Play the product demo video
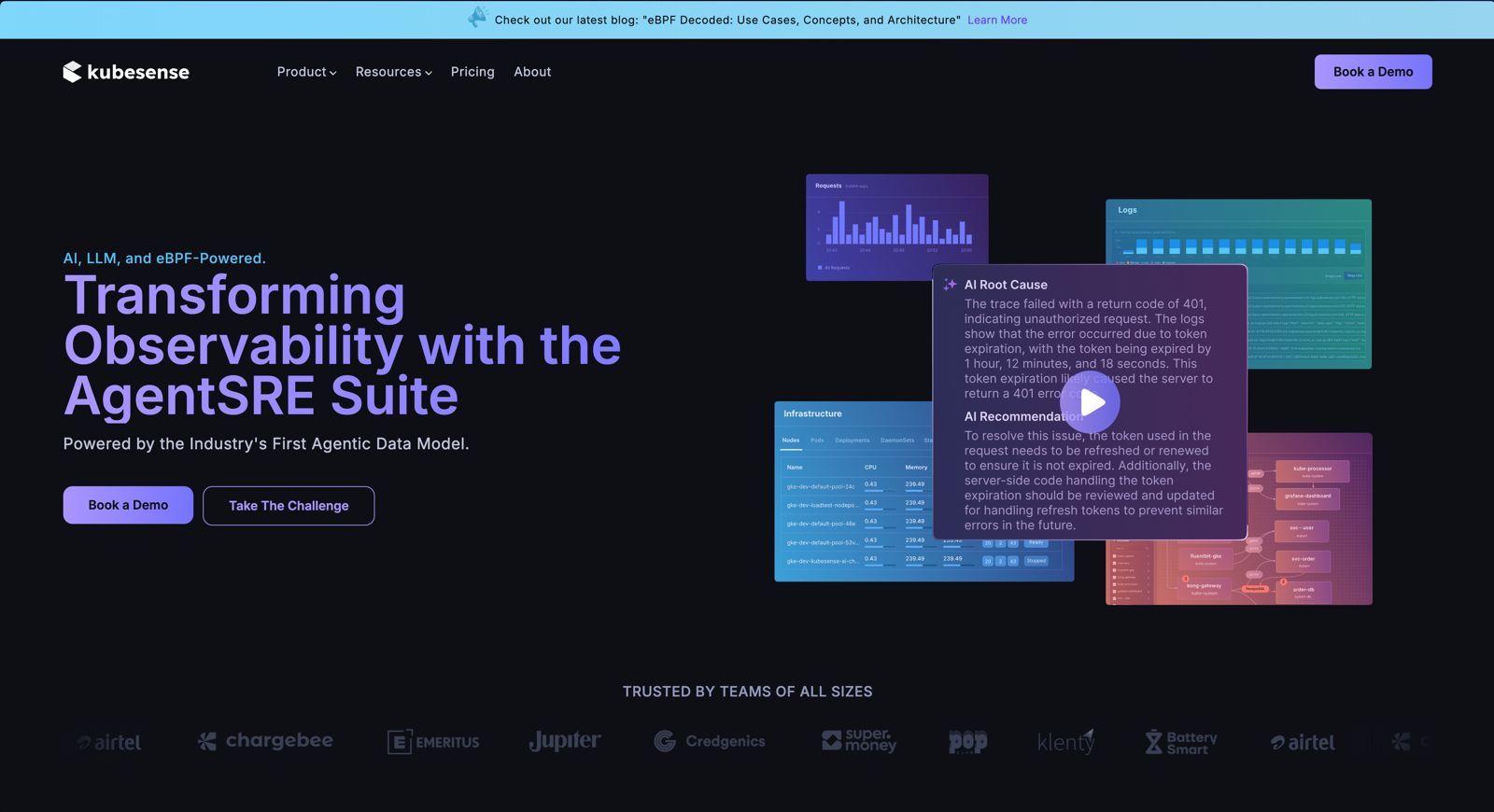The image size is (1494, 812). [x=1090, y=402]
